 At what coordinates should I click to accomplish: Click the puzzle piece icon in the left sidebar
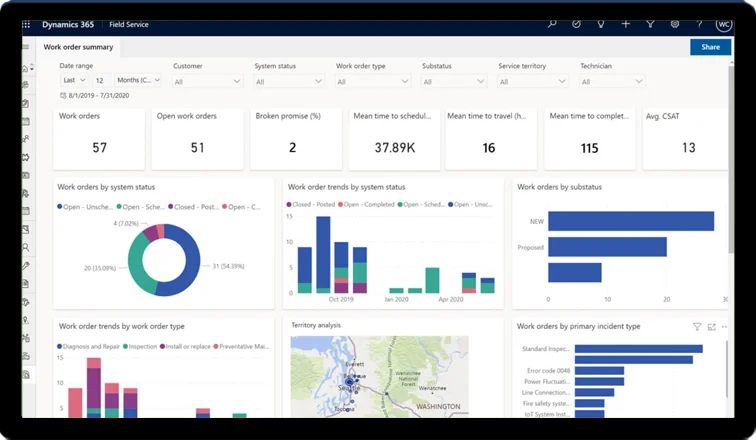(26, 157)
